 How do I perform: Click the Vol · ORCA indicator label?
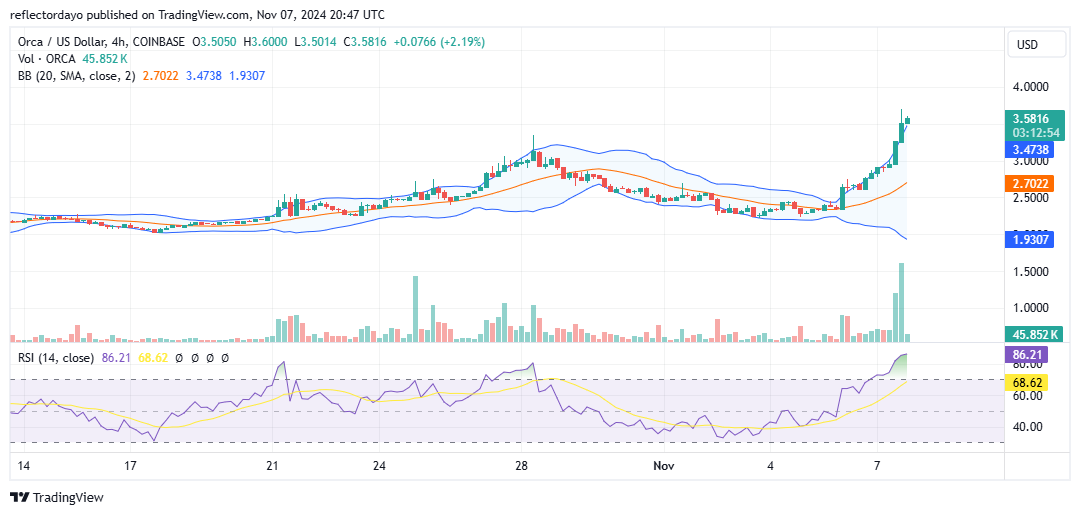pos(47,59)
